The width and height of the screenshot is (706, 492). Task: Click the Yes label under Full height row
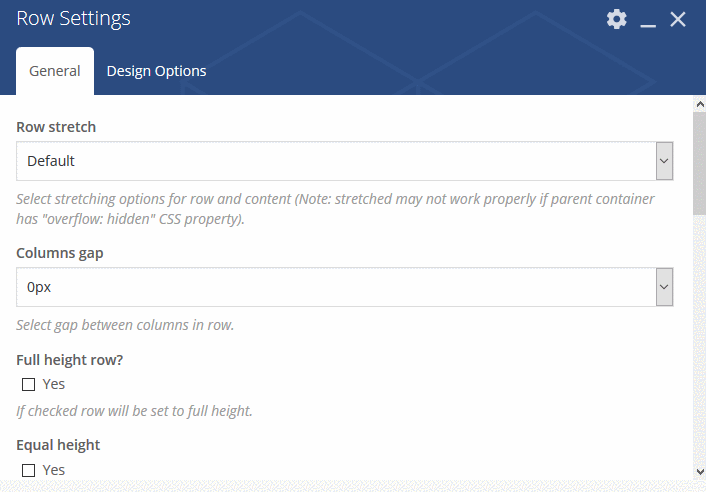(x=54, y=384)
